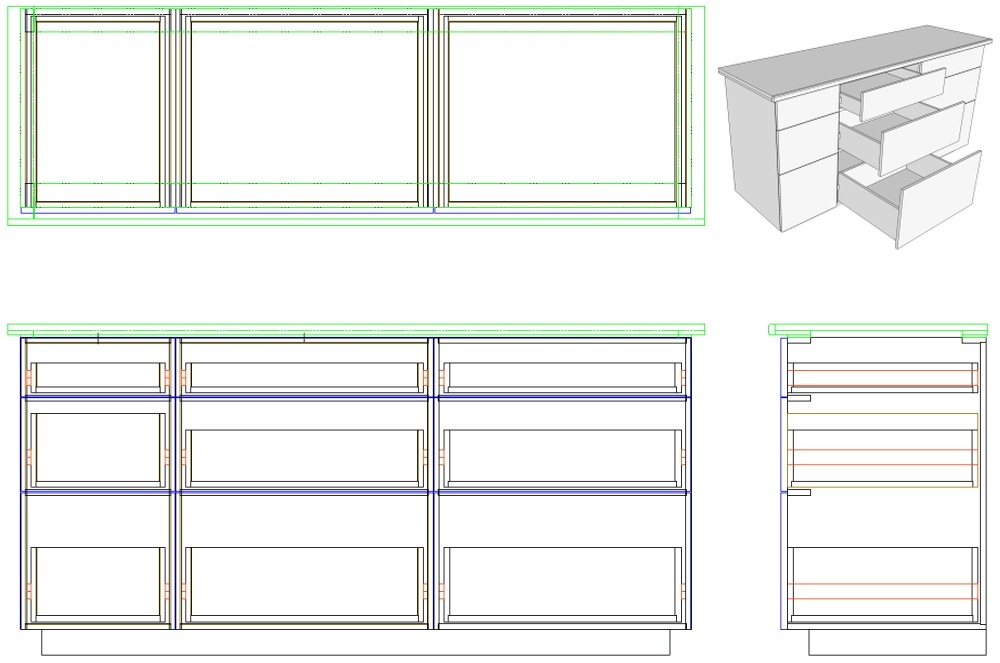Click the green countertop outline in front elevation
The width and height of the screenshot is (1000, 663).
click(355, 329)
